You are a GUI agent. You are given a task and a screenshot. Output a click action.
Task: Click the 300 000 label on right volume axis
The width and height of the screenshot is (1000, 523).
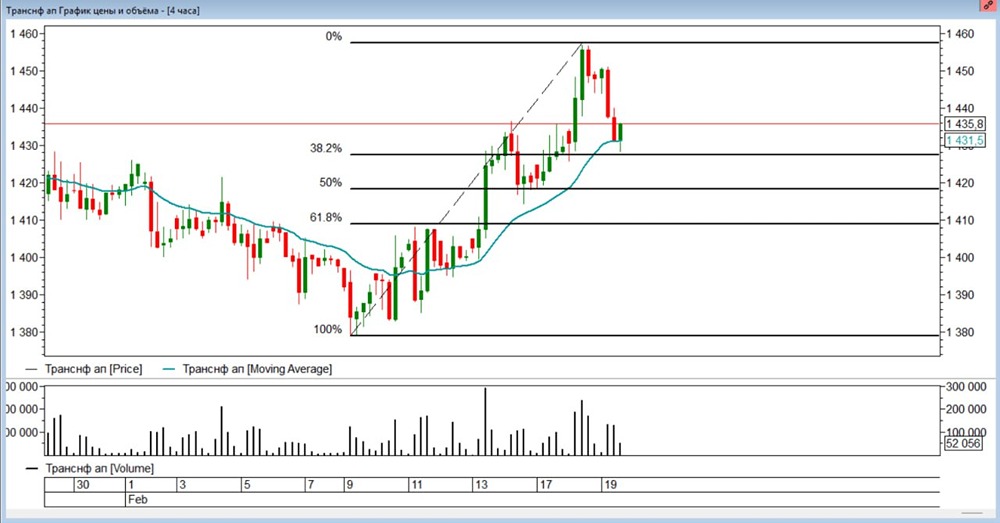click(966, 387)
